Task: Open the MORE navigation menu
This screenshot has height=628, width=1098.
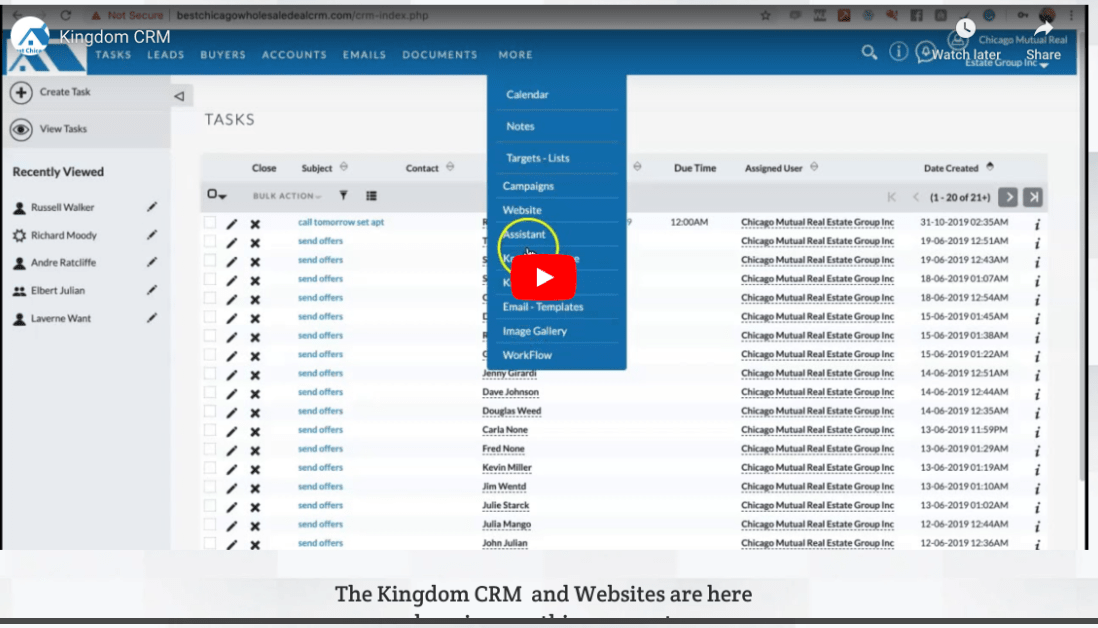Action: [515, 55]
